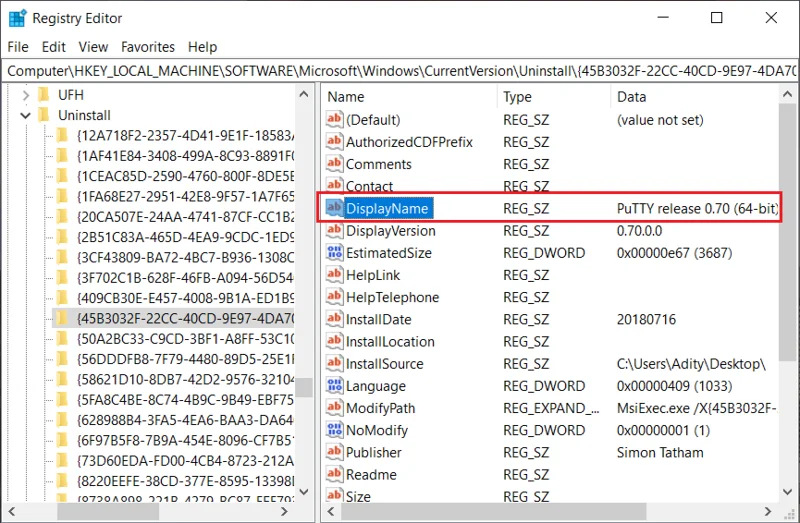Image resolution: width=800 pixels, height=523 pixels.
Task: Select the {3F702C1B-628F-46FB key
Action: (185, 278)
